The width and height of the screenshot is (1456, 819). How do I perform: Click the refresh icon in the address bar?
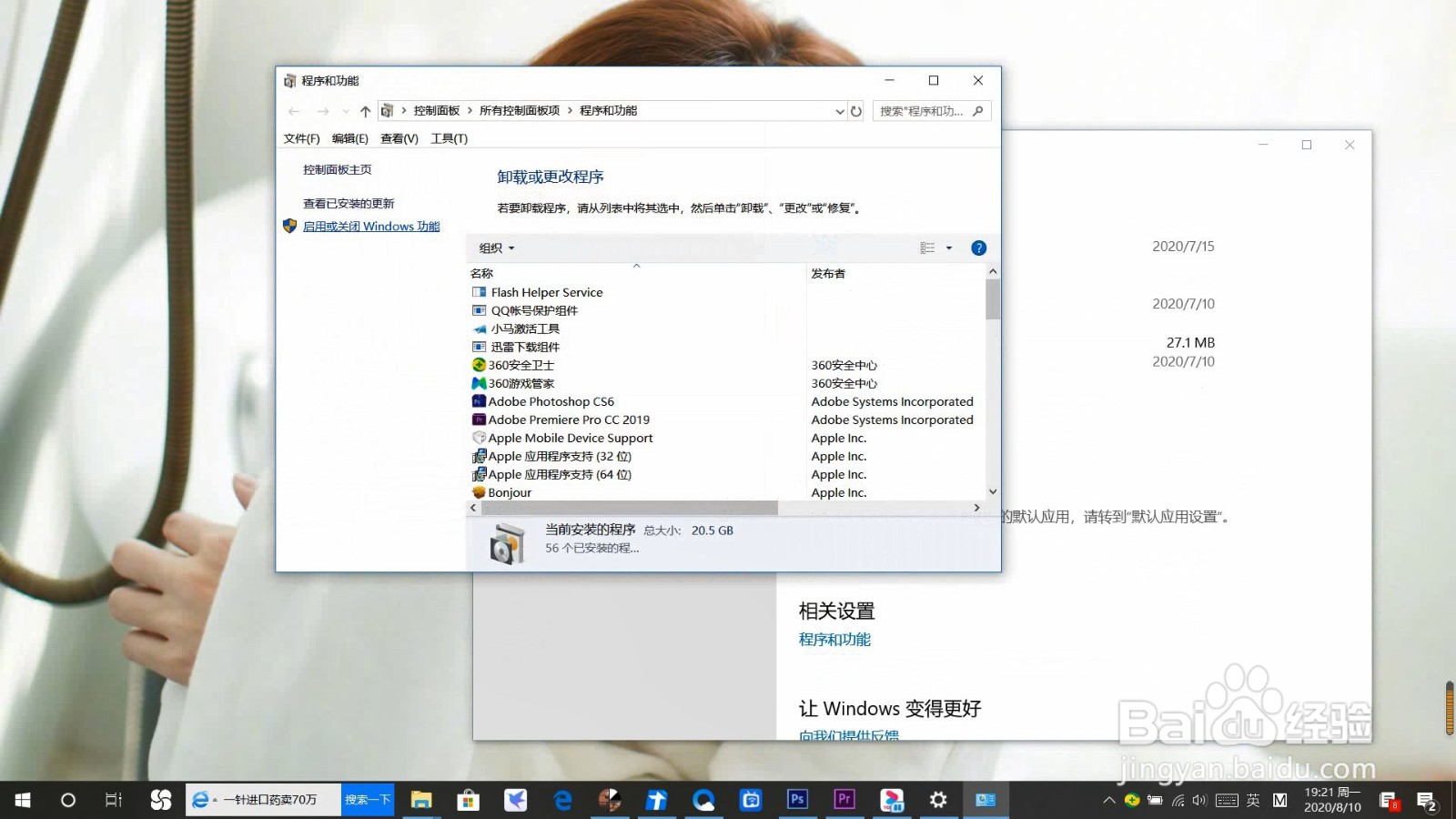click(x=856, y=110)
